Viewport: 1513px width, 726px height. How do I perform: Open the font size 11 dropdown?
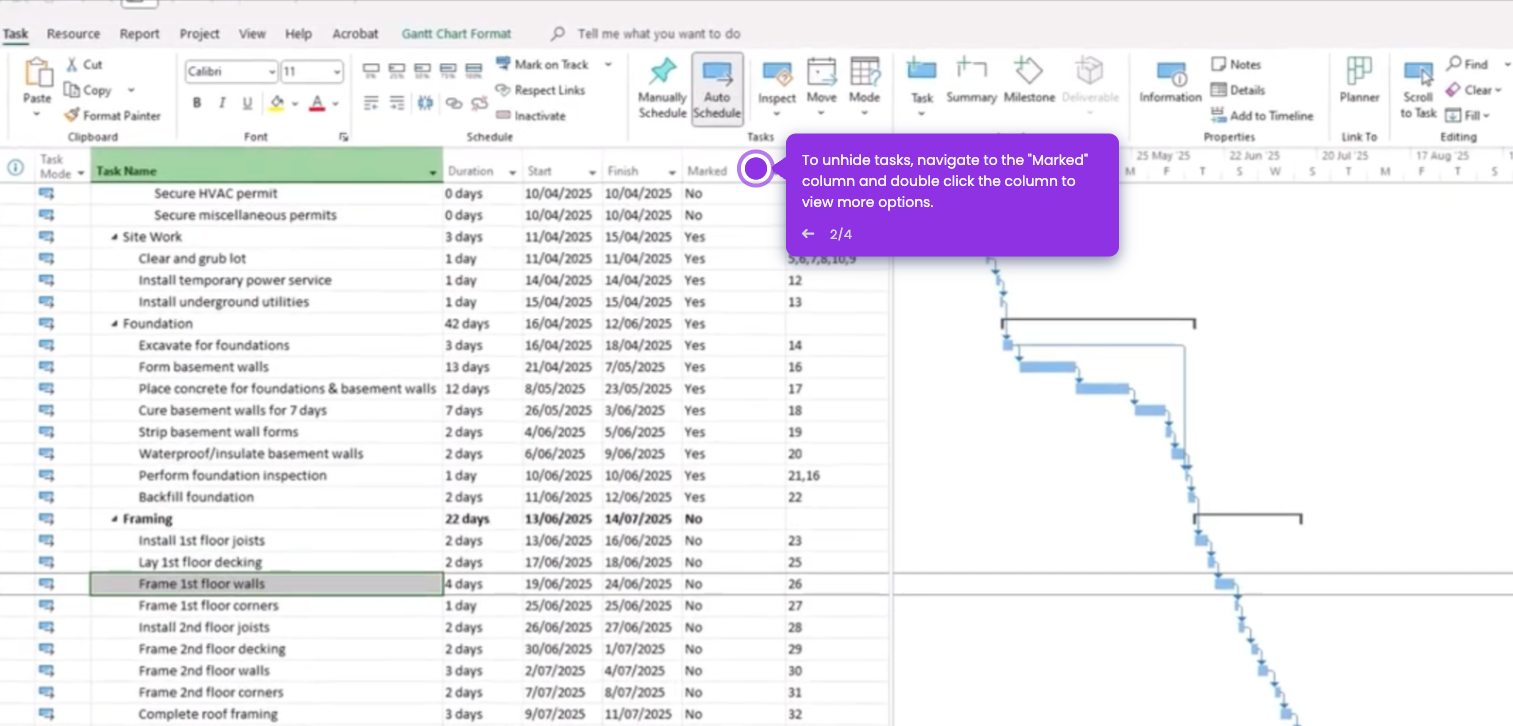[x=337, y=72]
